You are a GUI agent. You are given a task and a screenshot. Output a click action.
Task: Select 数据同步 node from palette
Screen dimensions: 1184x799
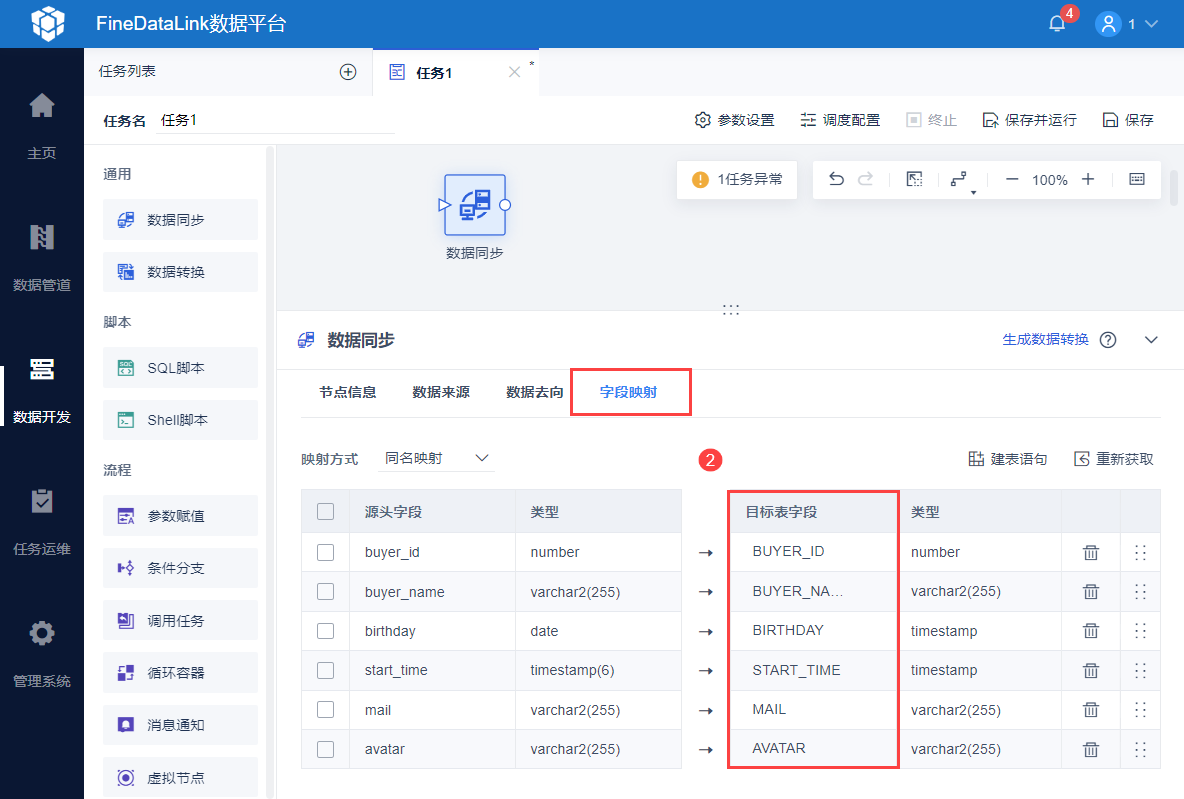coord(180,220)
